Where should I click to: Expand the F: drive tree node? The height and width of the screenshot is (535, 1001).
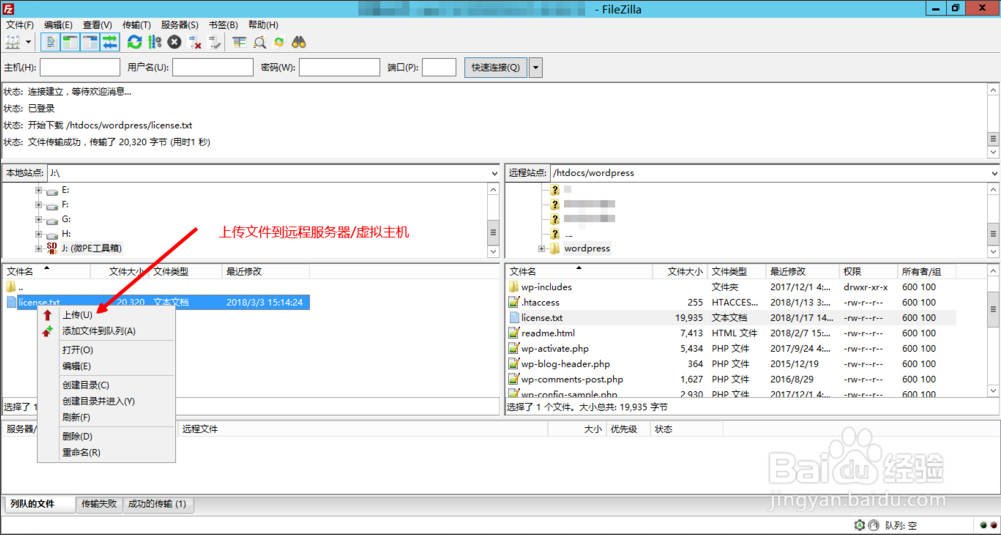coord(38,205)
